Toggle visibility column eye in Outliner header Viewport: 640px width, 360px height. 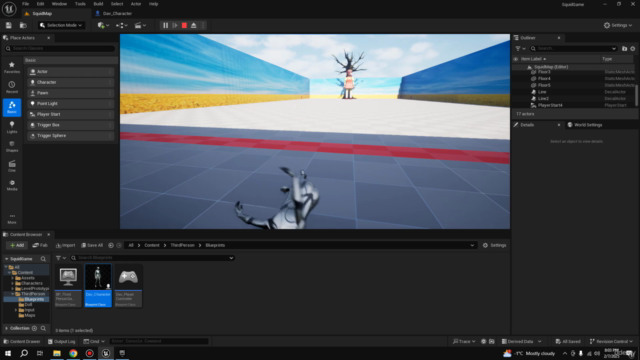pyautogui.click(x=516, y=59)
